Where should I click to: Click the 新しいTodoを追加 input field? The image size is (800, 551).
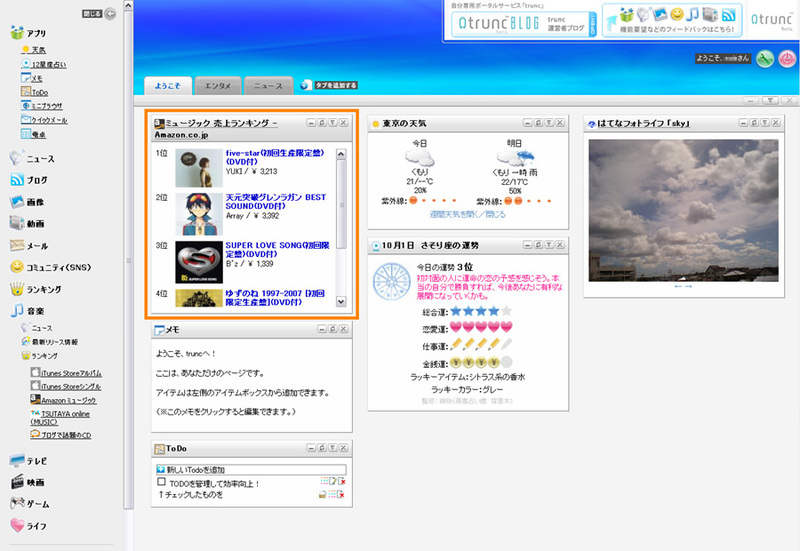click(251, 469)
